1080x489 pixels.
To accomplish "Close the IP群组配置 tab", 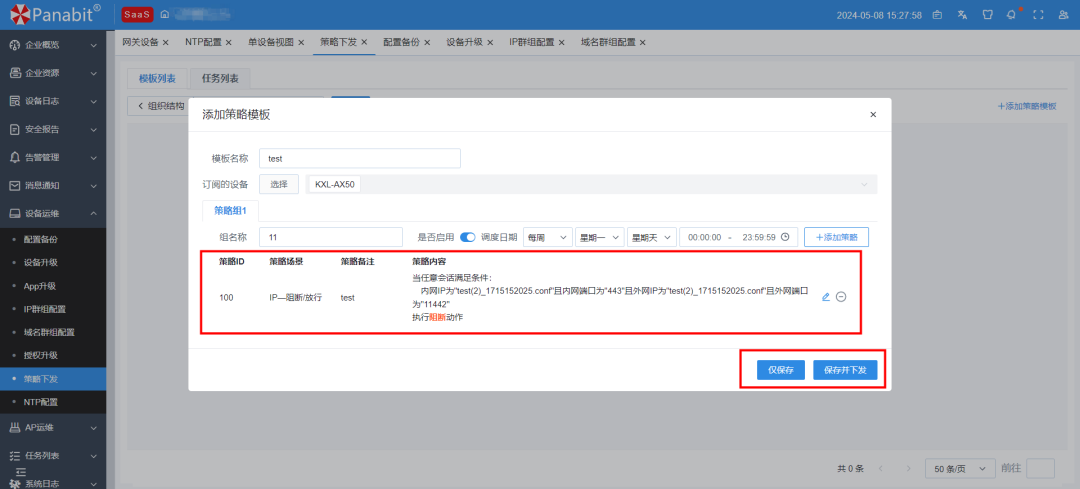I will pos(561,42).
